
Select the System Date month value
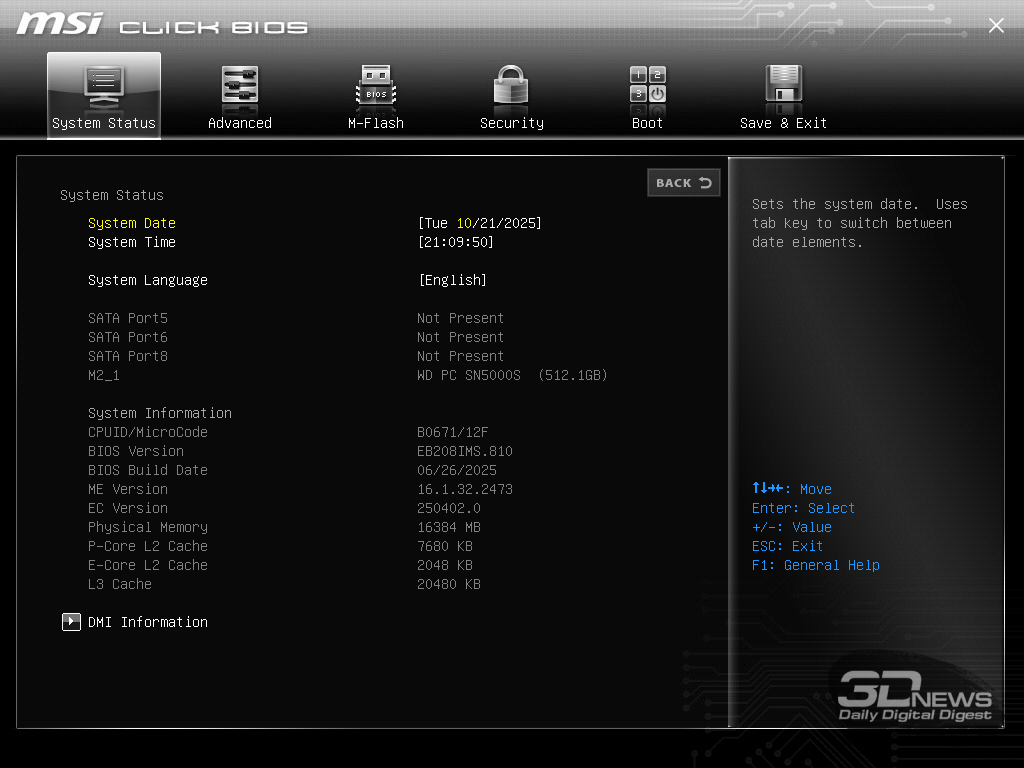coord(463,223)
